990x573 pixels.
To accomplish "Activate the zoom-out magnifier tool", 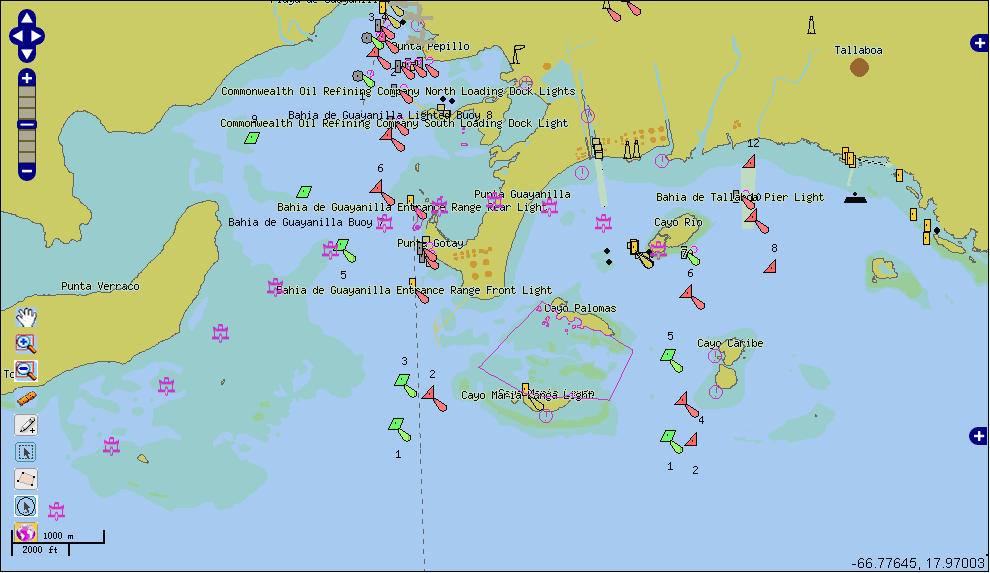I will [26, 370].
